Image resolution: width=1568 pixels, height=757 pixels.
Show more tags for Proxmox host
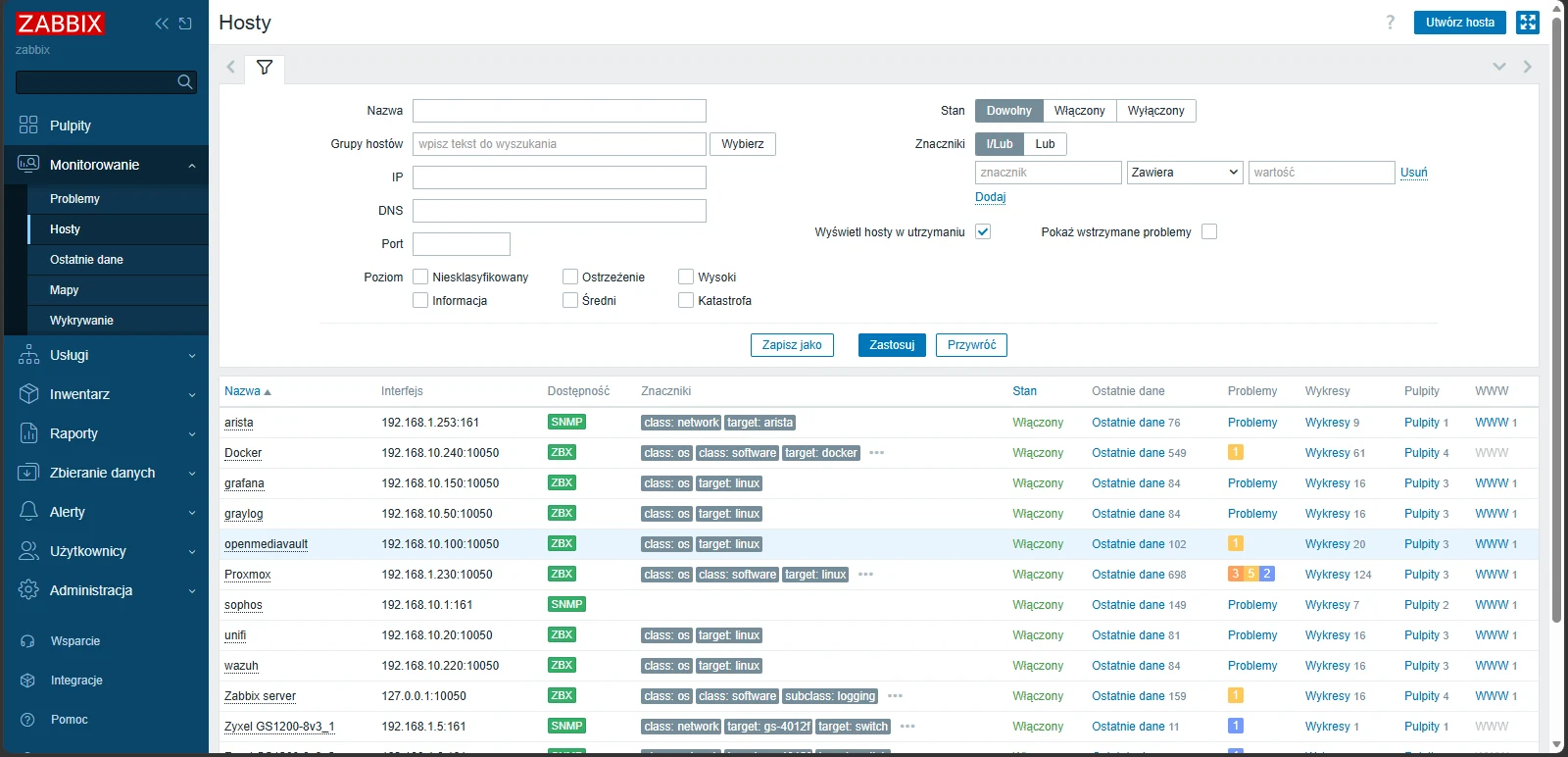[866, 575]
